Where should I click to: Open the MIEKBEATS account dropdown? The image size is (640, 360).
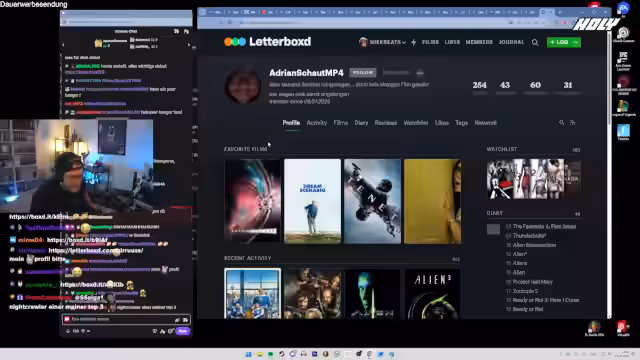pyautogui.click(x=382, y=42)
